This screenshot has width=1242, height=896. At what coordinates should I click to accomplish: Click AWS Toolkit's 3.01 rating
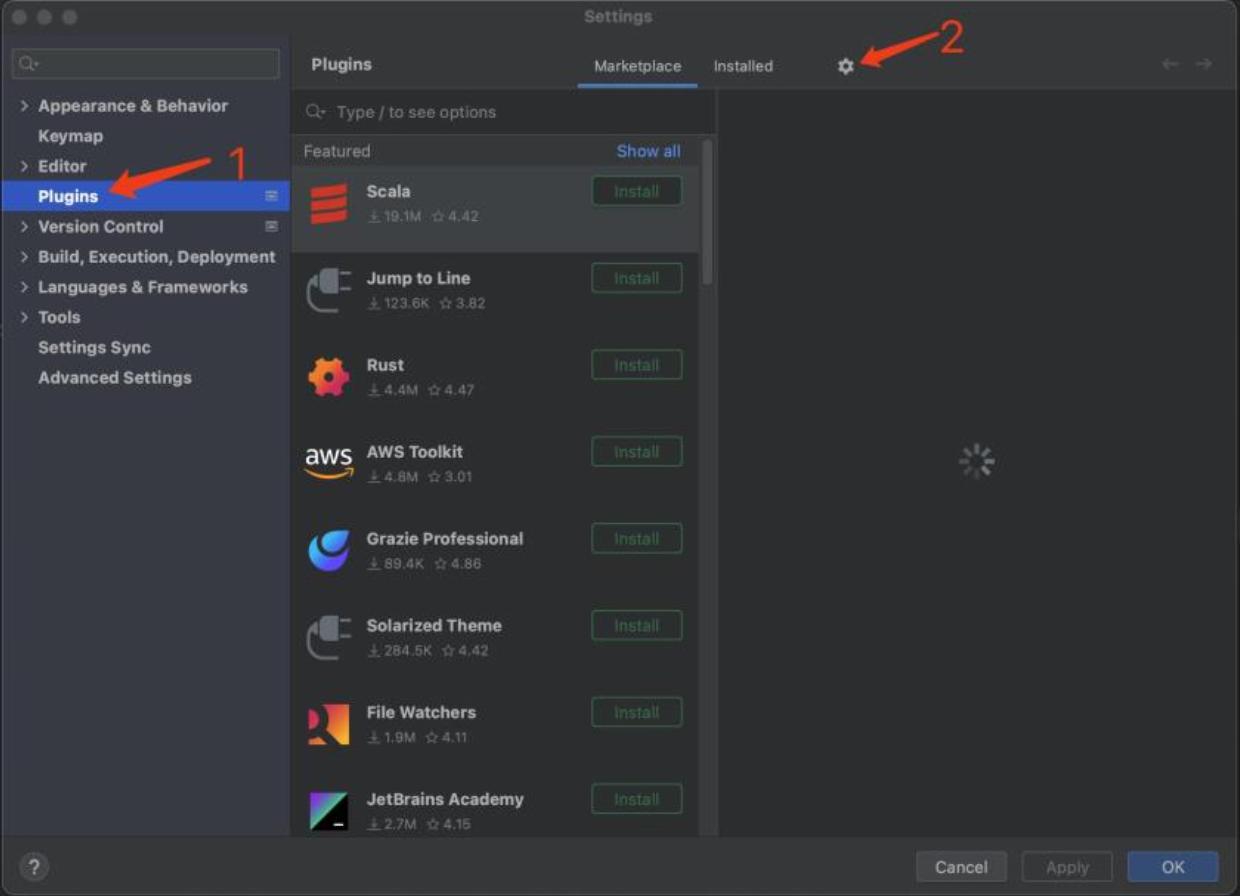tap(450, 477)
